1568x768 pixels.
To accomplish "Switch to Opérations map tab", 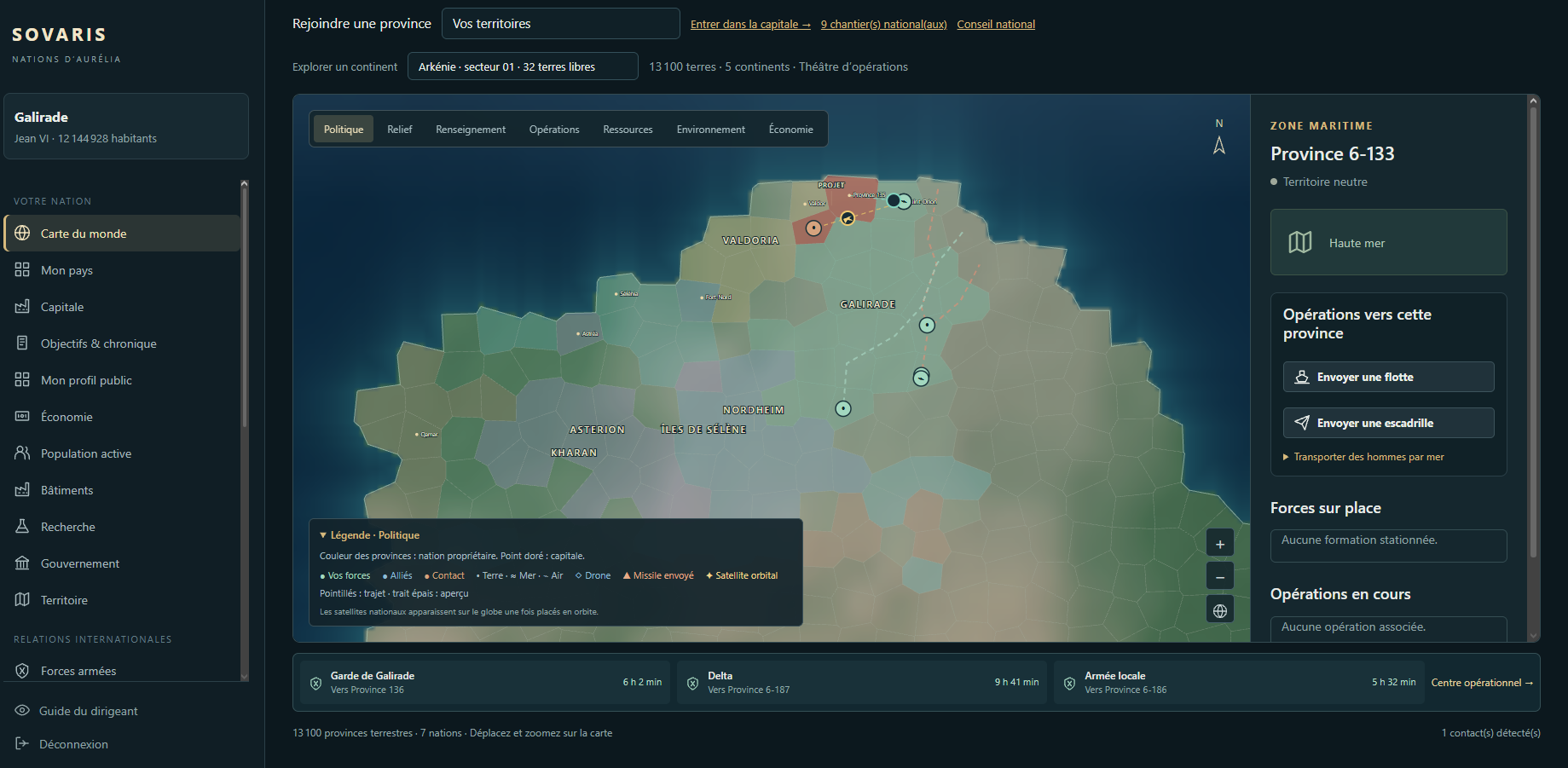I will [x=554, y=130].
